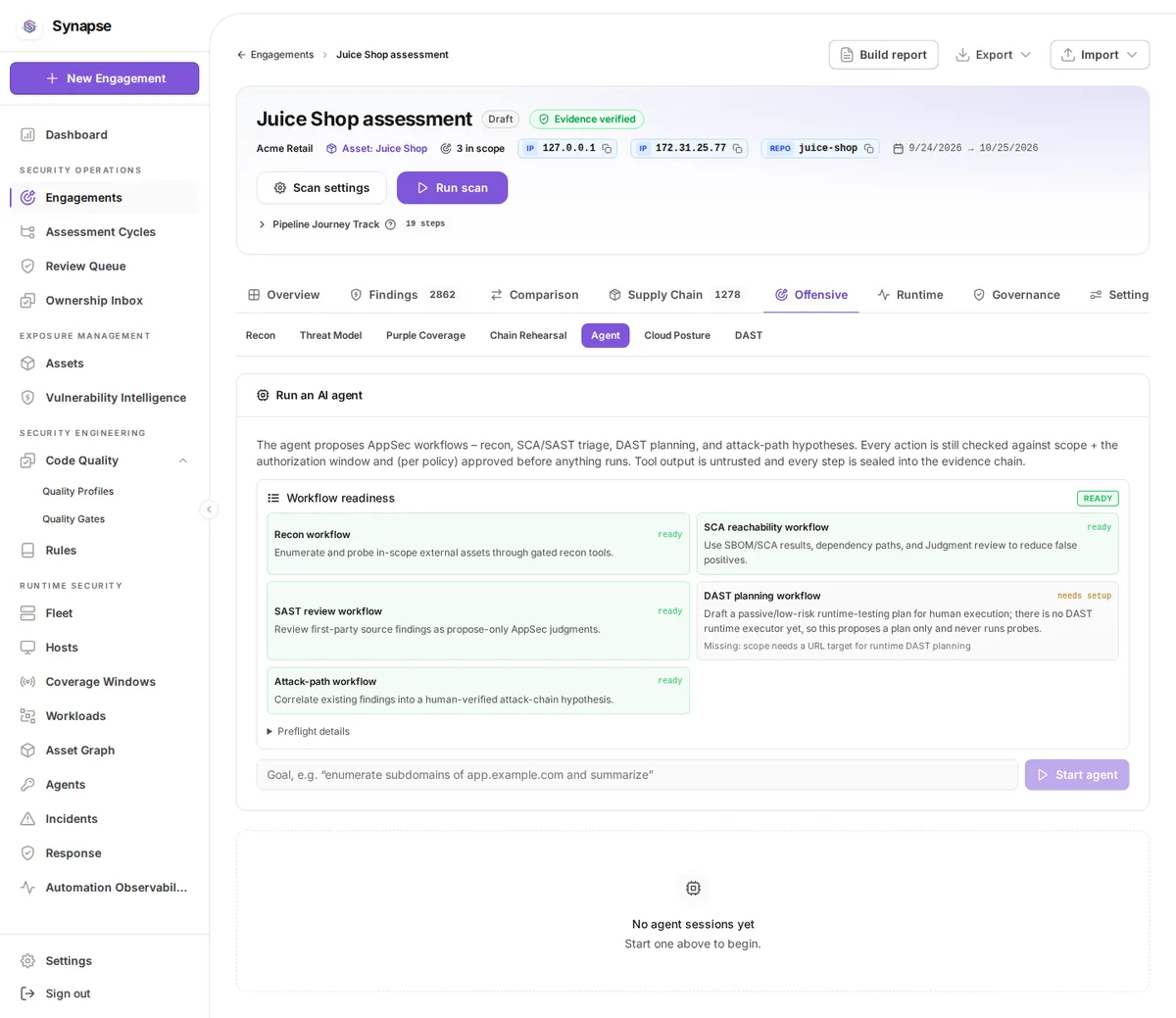The width and height of the screenshot is (1176, 1018).
Task: Open the Asset: Juice Shop link
Action: click(x=376, y=149)
